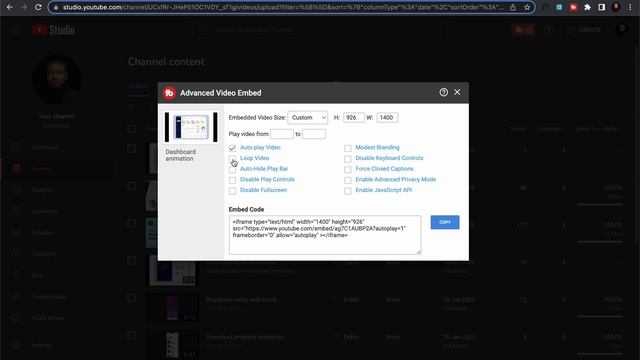640x360 pixels.
Task: Click the CREATE button in Studio header
Action: pyautogui.click(x=584, y=30)
